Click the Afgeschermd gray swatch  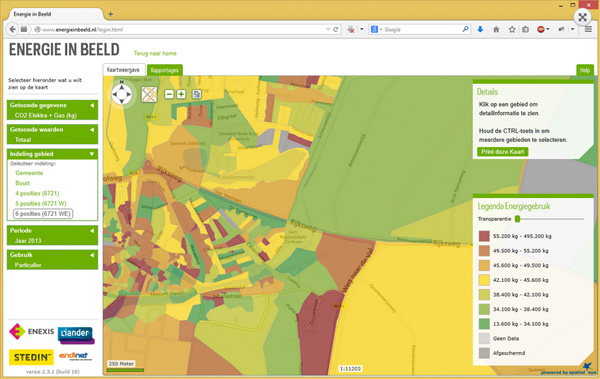click(484, 353)
